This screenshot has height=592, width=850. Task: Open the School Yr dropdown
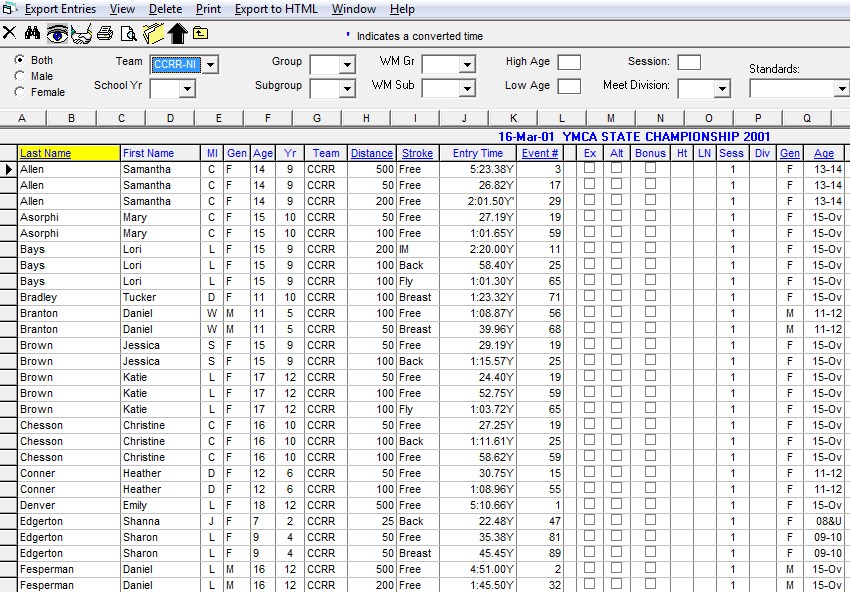(187, 89)
